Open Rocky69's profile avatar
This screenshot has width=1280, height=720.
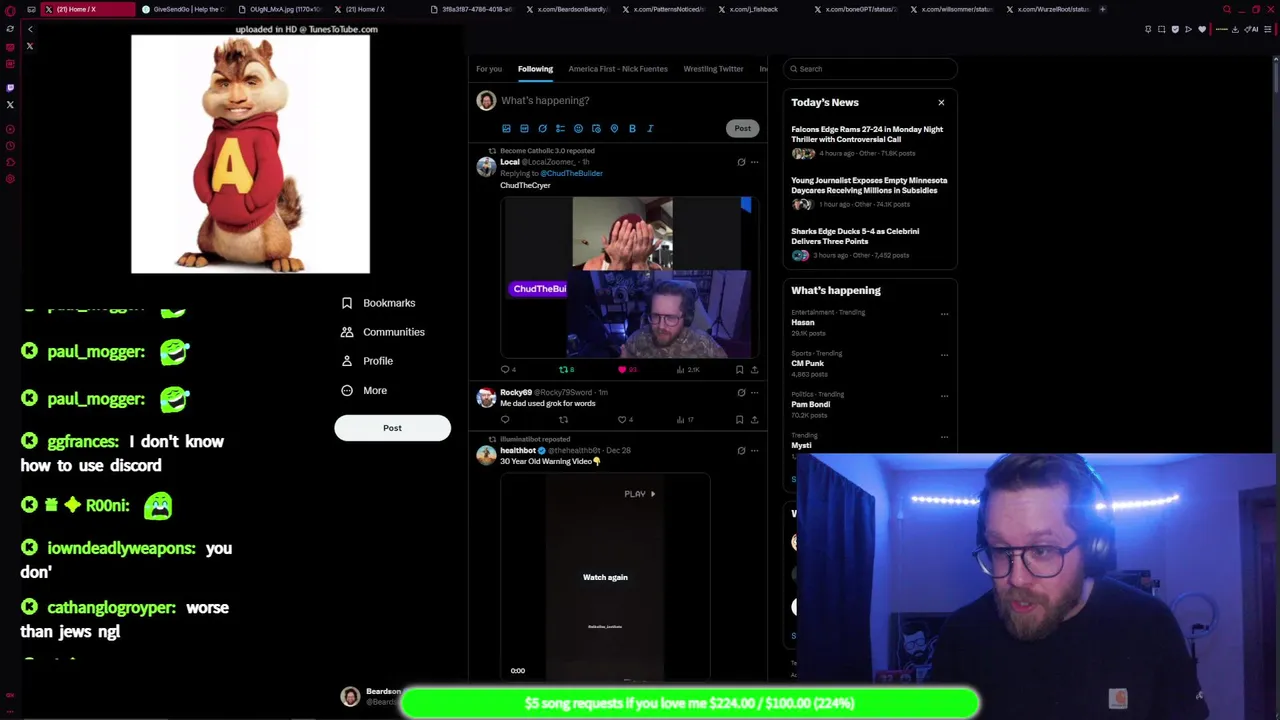point(486,398)
